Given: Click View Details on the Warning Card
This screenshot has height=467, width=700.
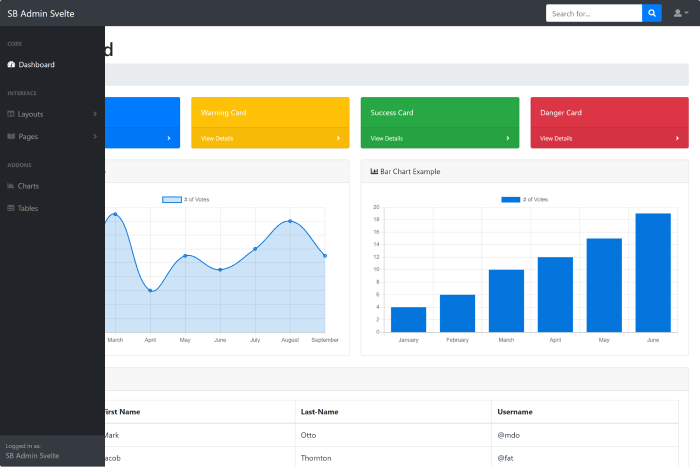Looking at the screenshot, I should point(217,138).
